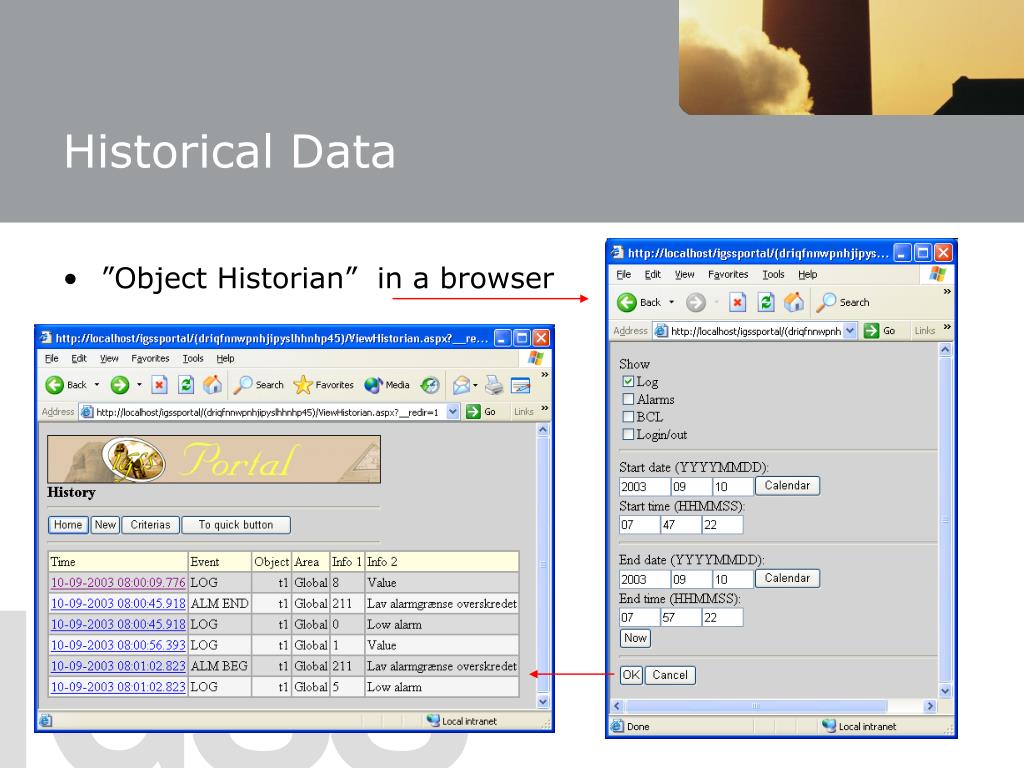Open address dropdown in History window
1024x768 pixels.
pos(453,412)
